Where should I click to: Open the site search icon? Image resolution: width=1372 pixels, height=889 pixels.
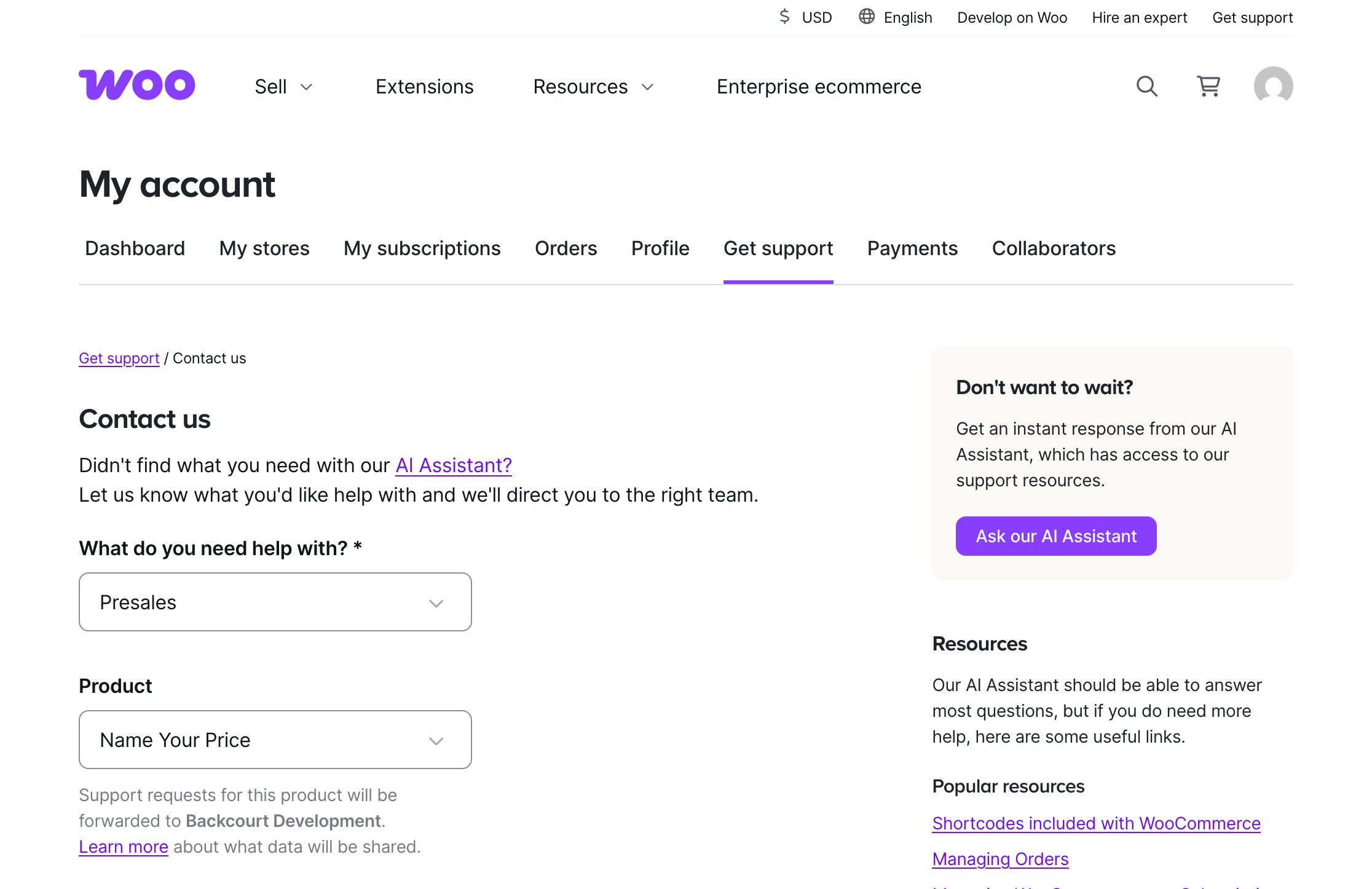point(1146,87)
